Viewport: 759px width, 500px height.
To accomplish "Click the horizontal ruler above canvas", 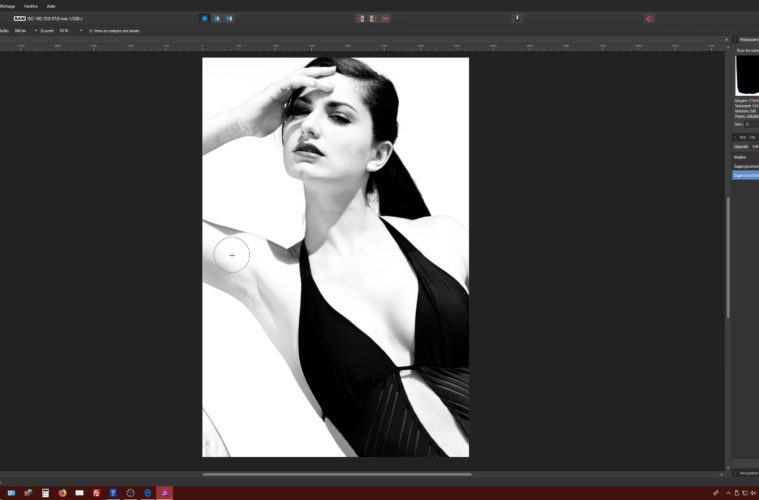I will (362, 46).
